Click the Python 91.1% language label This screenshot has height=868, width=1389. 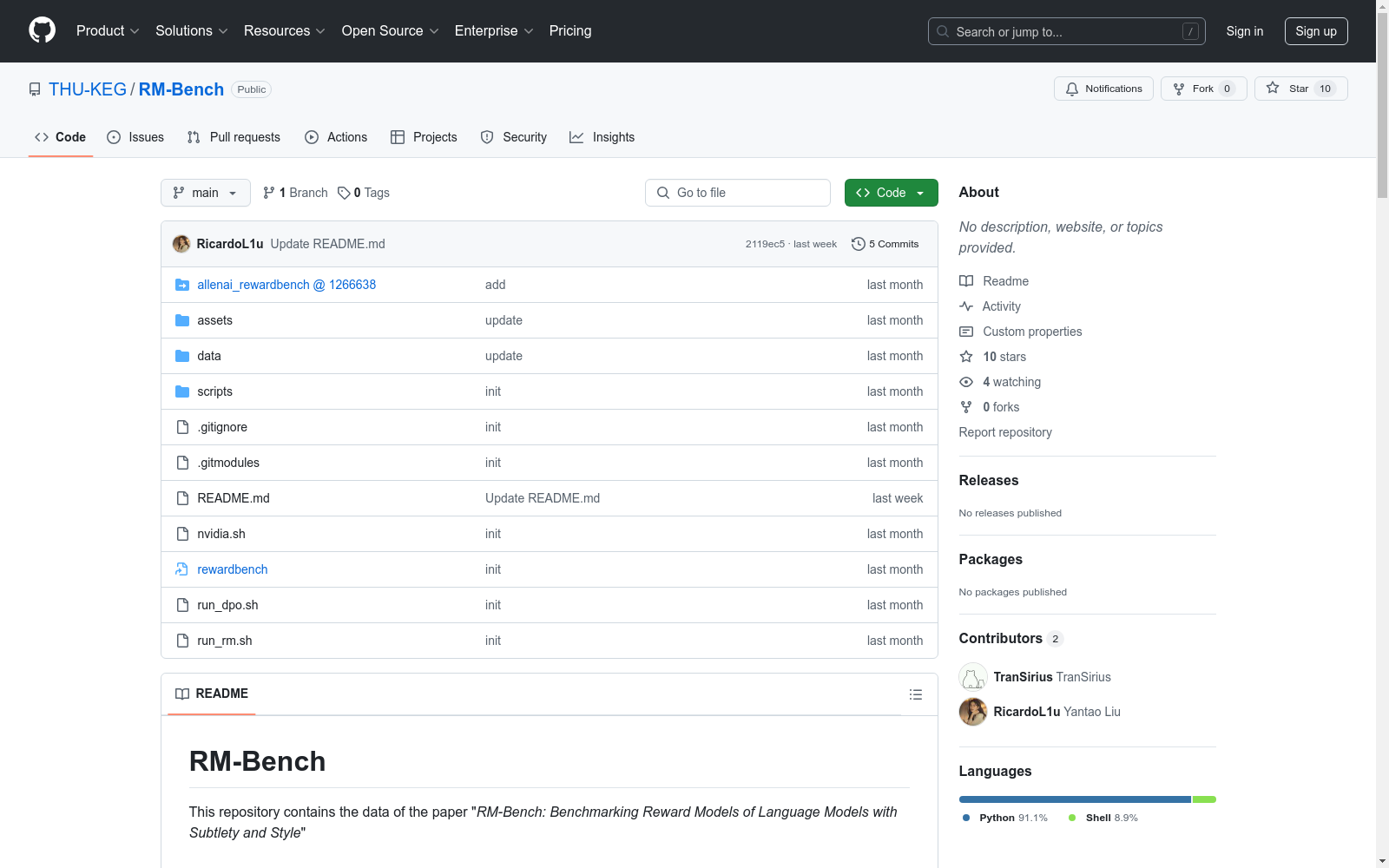1005,818
